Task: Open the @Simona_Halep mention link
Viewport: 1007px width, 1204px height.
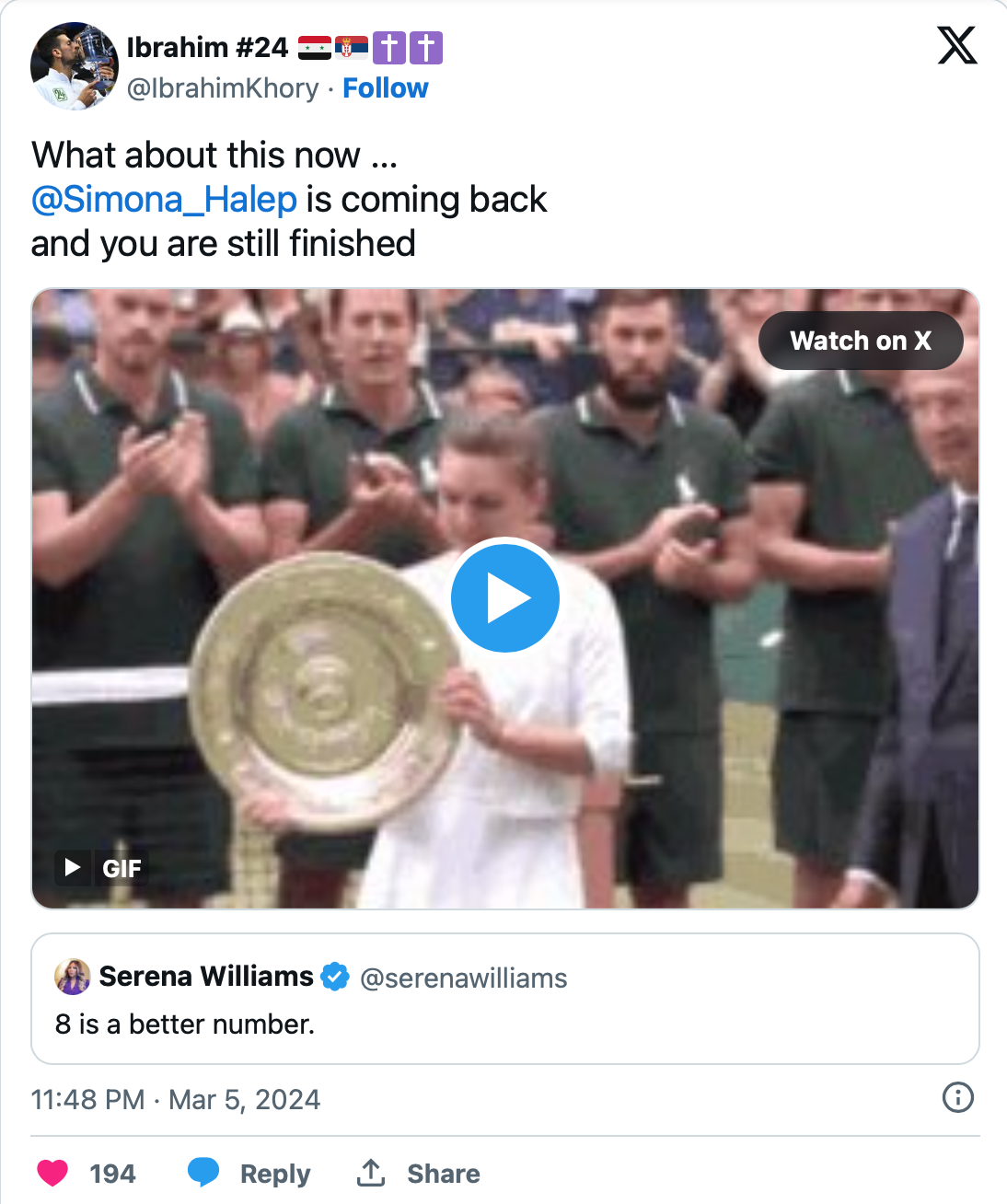Action: (x=164, y=200)
